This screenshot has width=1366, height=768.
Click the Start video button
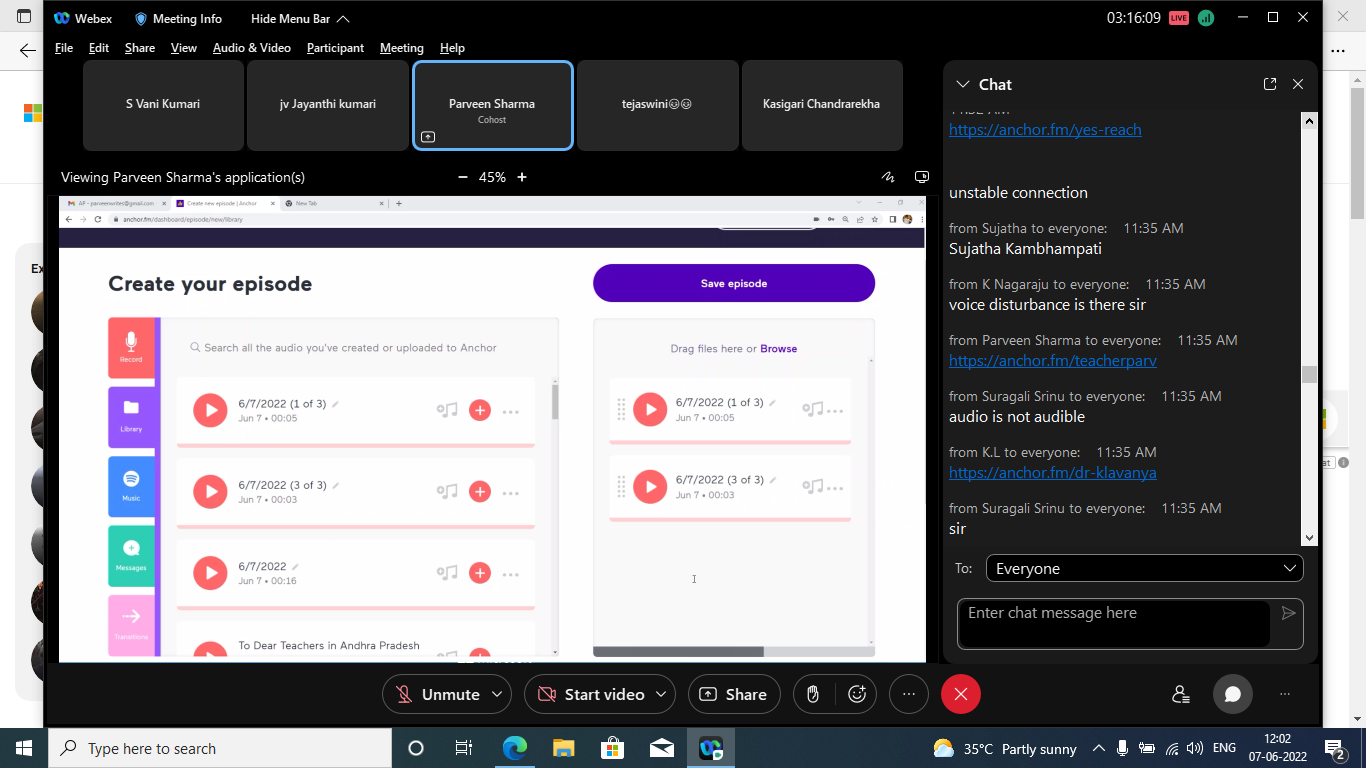pos(591,694)
